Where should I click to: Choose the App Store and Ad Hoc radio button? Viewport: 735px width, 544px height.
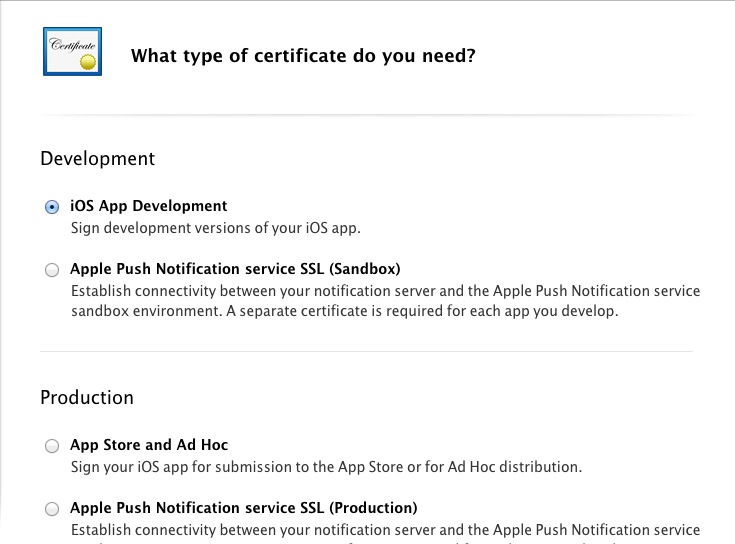52,446
